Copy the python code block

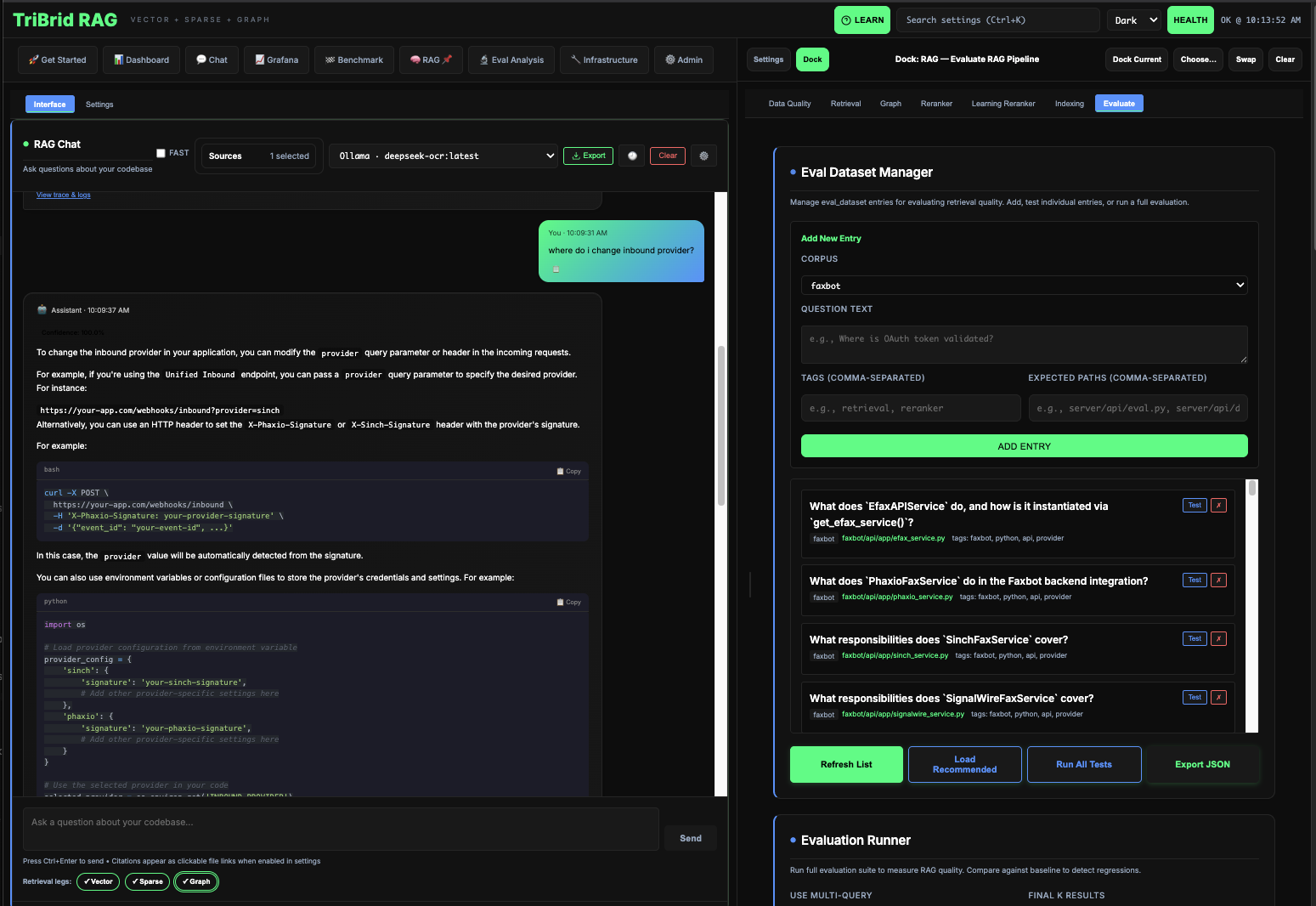coord(569,602)
